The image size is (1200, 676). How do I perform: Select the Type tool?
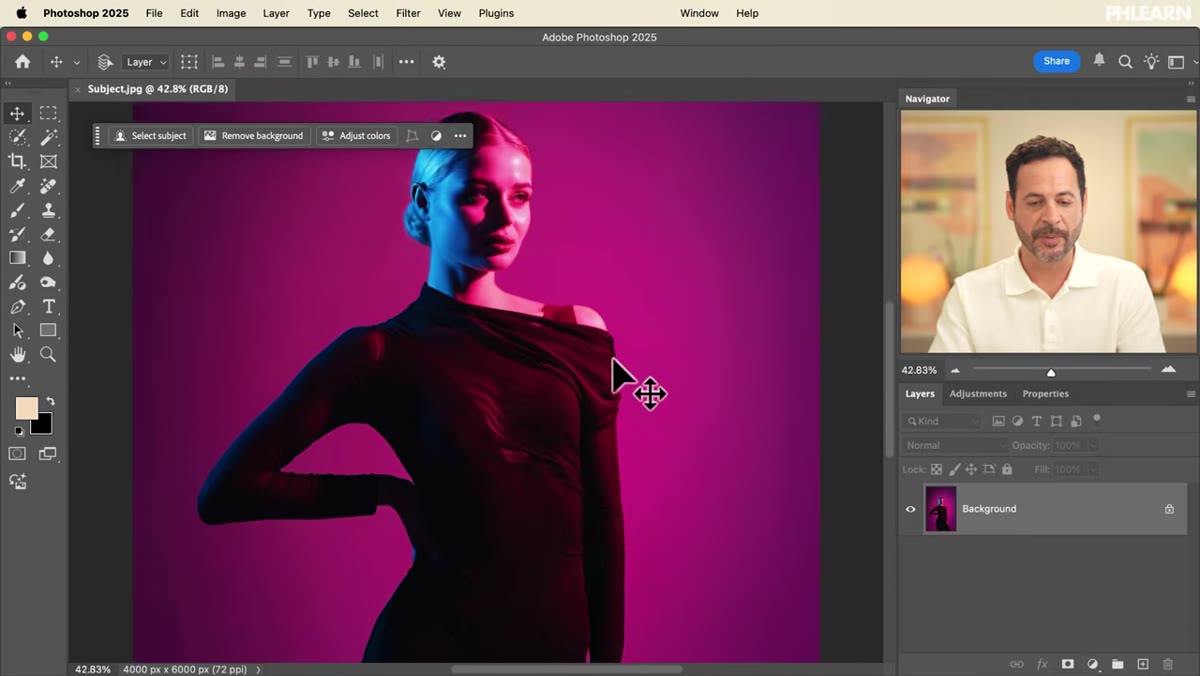(x=48, y=306)
